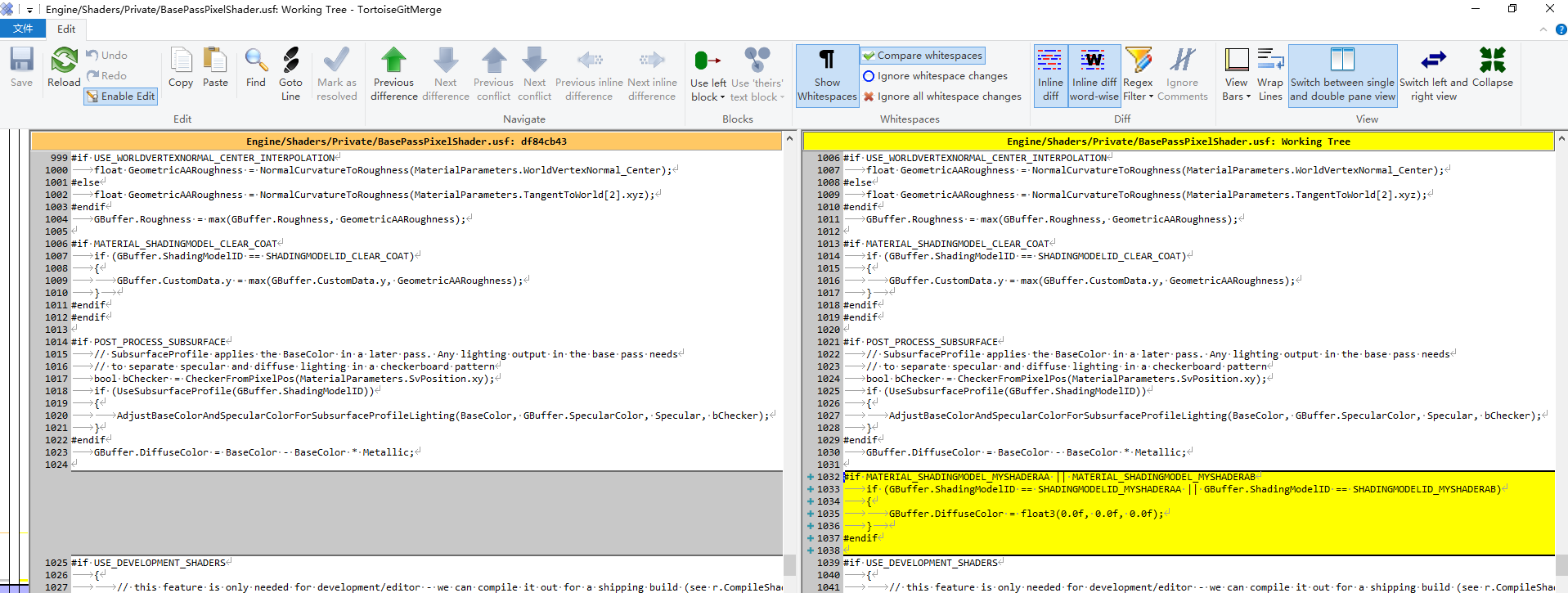Toggle Wrap Lines

1270,74
